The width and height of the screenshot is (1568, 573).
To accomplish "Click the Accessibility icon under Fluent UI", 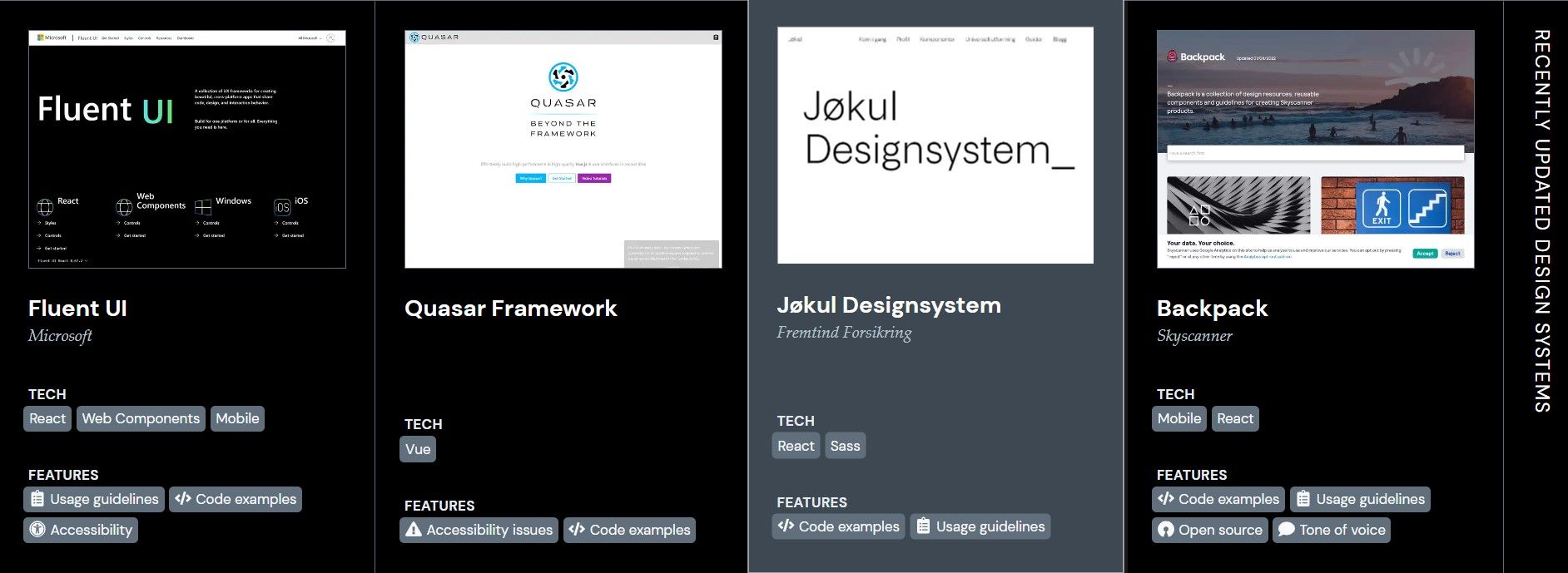I will pos(37,530).
